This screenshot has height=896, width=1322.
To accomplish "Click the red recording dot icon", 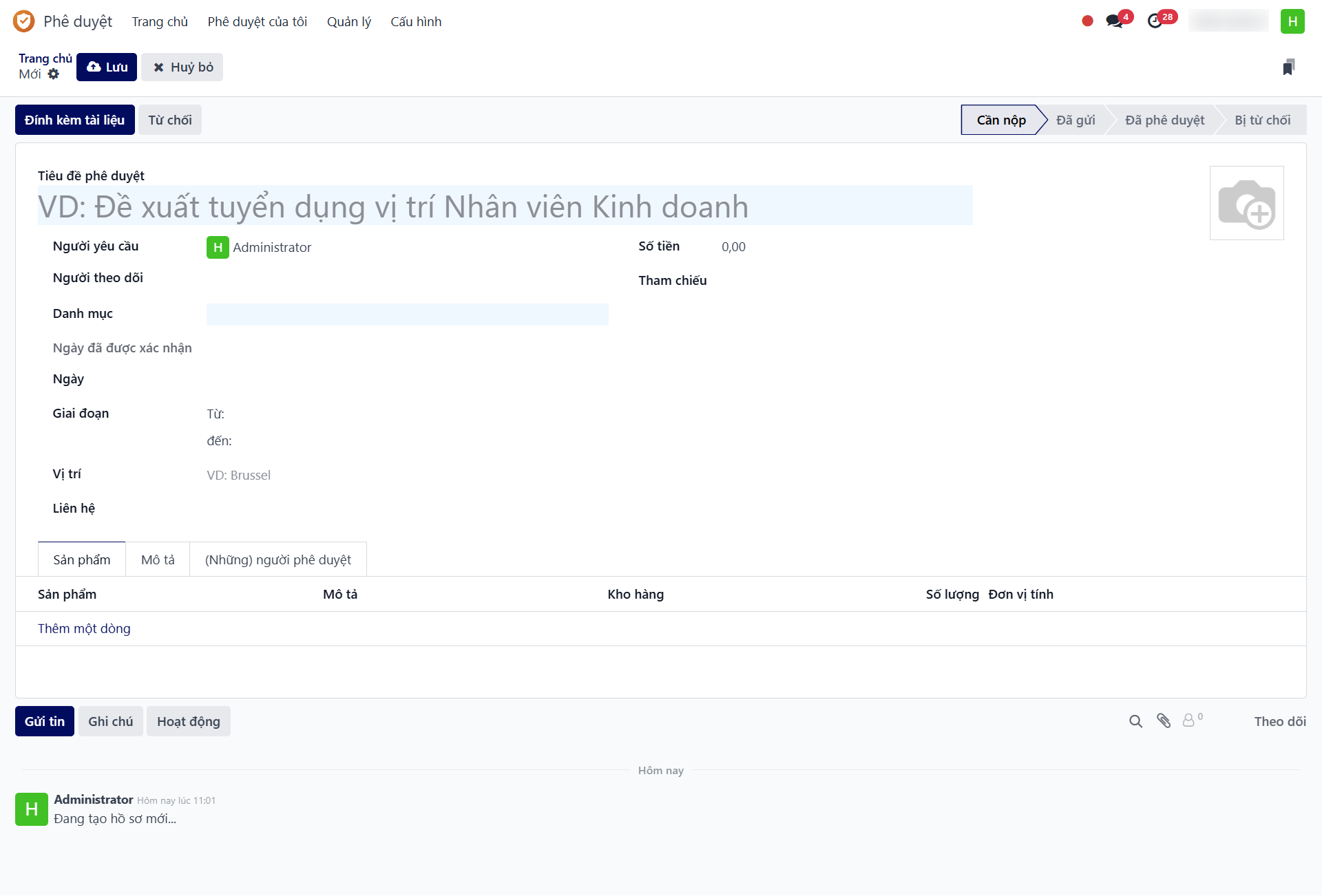I will [1087, 21].
